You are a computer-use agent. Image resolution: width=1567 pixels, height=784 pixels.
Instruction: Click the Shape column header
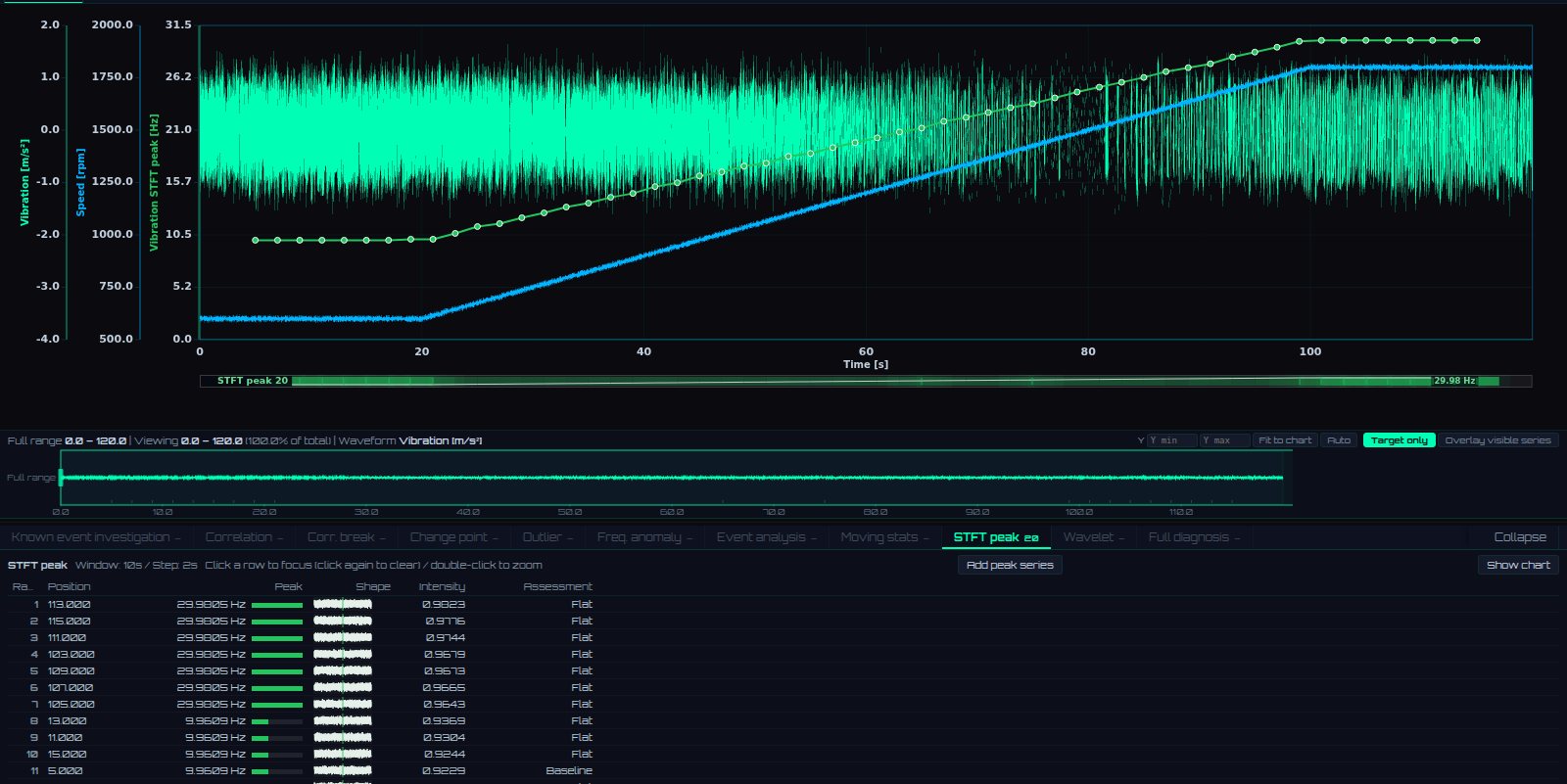[x=372, y=587]
